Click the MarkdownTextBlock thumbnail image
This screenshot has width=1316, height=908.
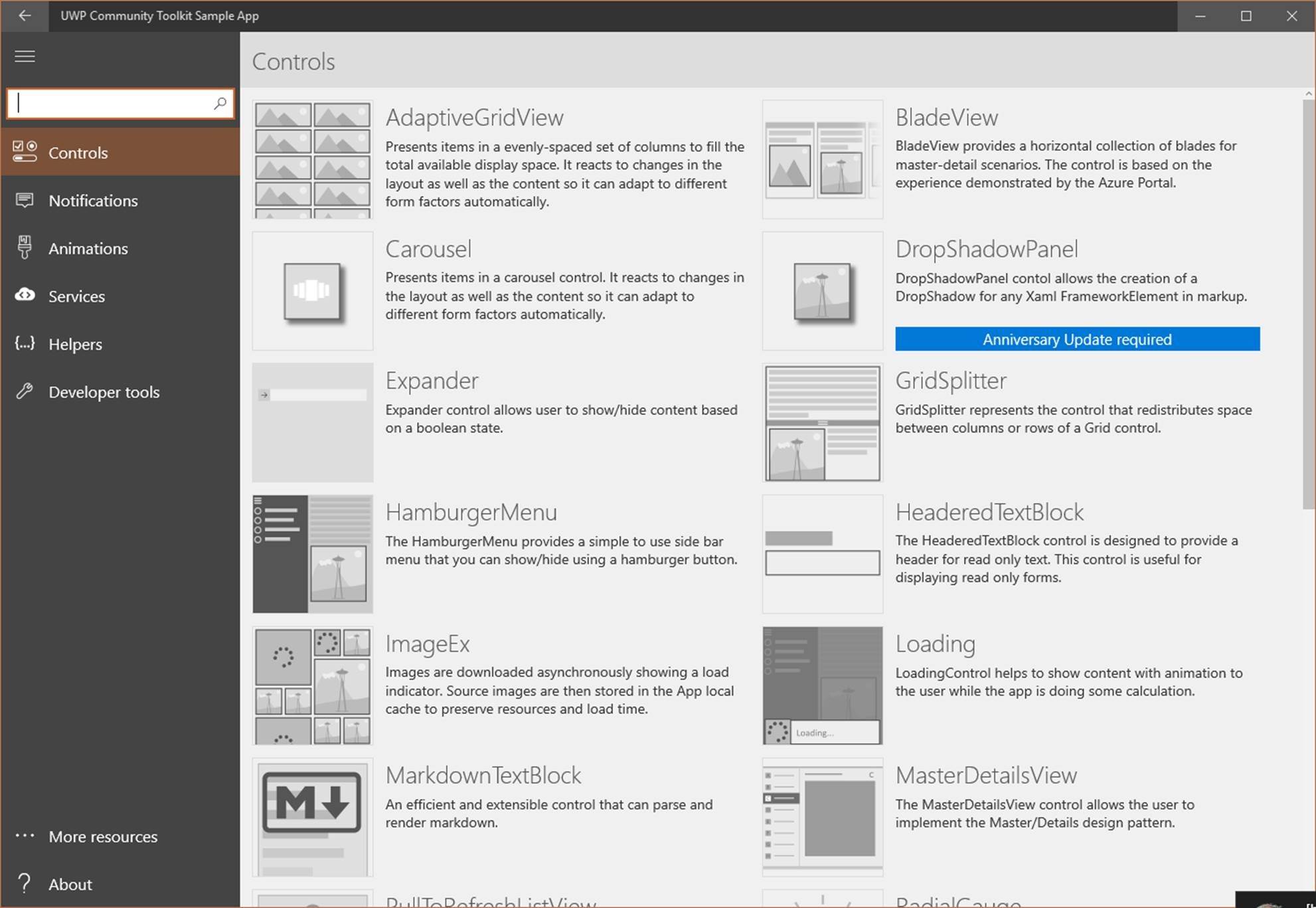(x=312, y=817)
